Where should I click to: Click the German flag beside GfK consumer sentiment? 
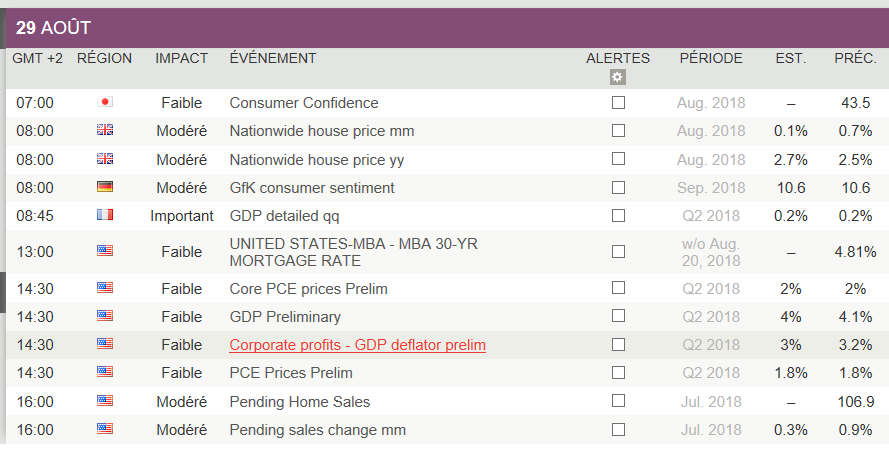click(105, 187)
